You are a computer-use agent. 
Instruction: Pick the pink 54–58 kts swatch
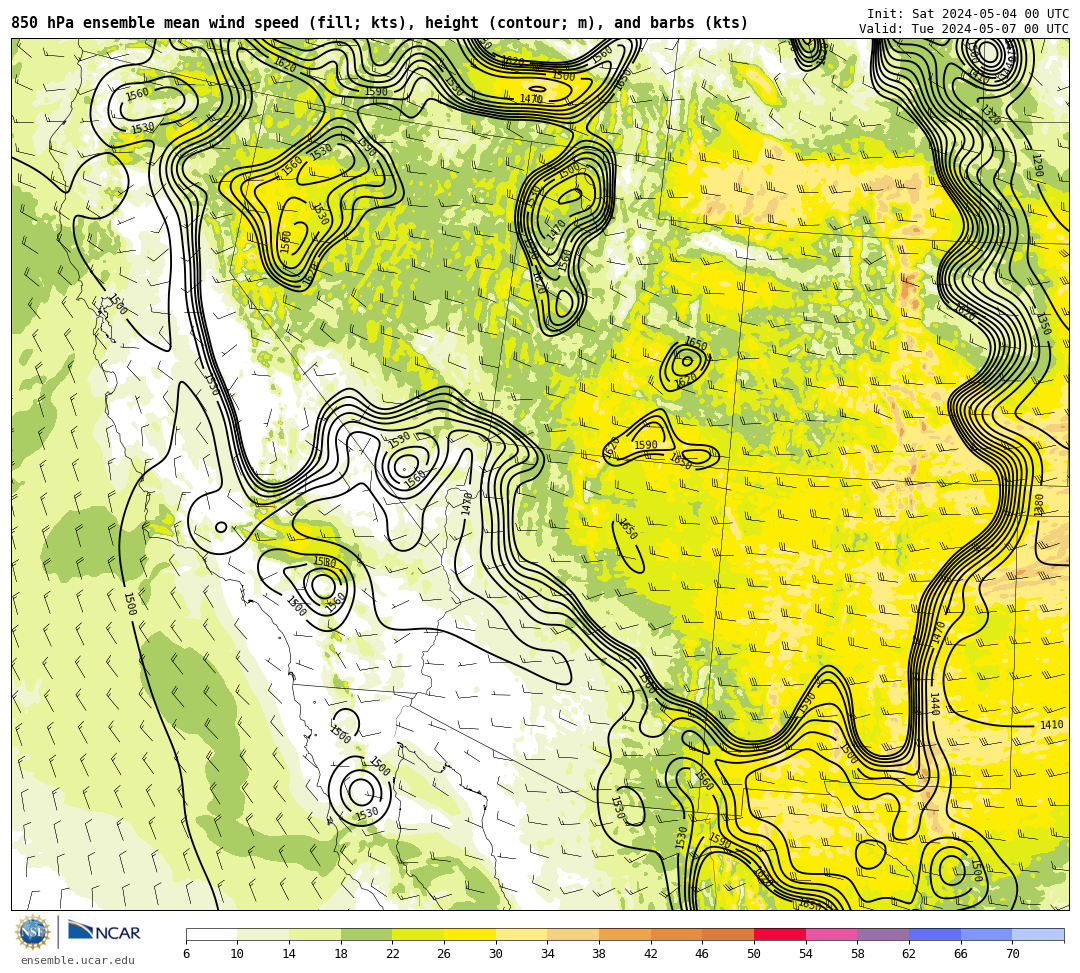(831, 934)
